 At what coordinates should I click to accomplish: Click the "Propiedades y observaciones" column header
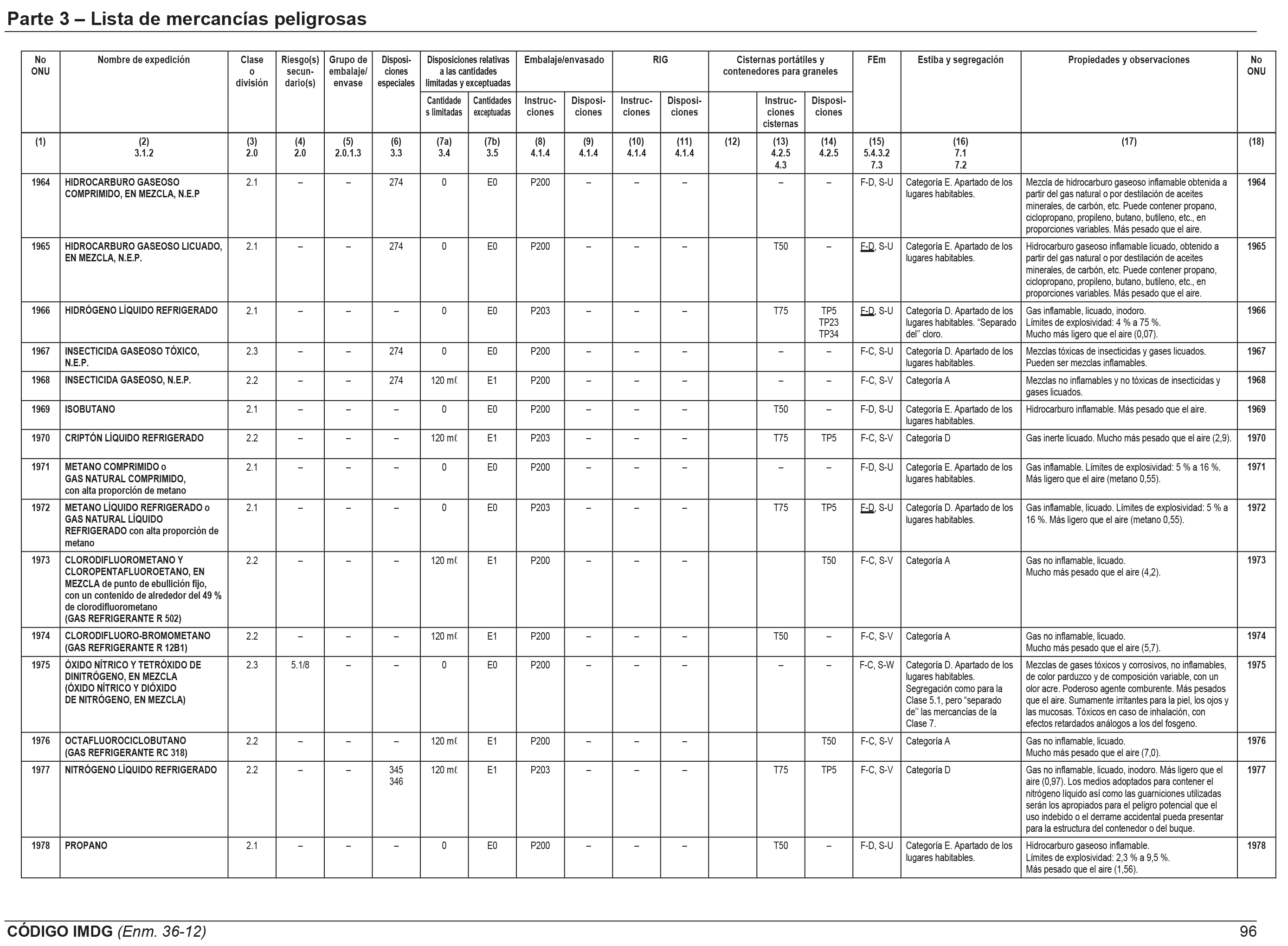coord(1128,59)
